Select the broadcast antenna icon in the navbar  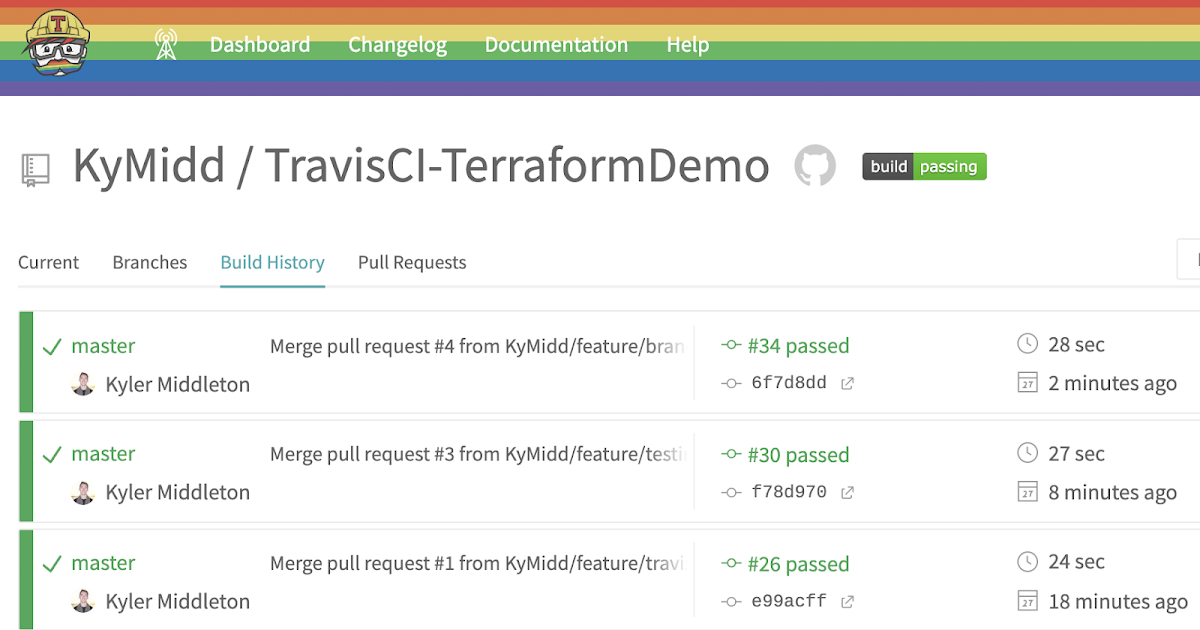pyautogui.click(x=166, y=44)
